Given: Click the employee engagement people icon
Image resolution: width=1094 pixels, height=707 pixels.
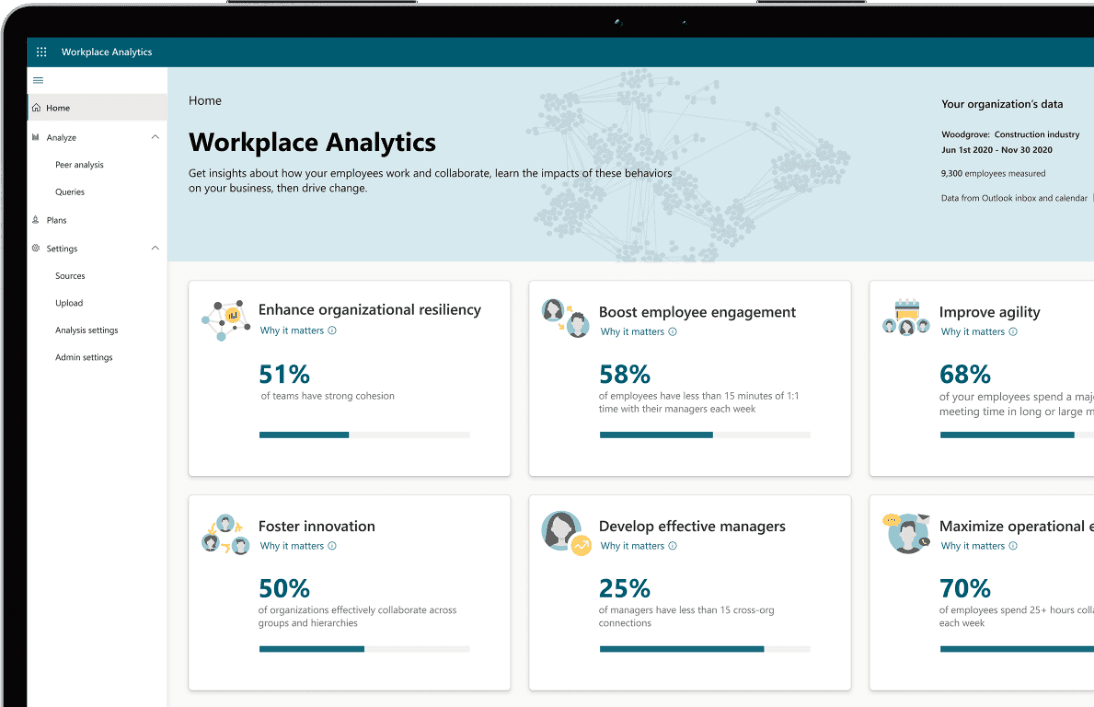Looking at the screenshot, I should coord(566,318).
